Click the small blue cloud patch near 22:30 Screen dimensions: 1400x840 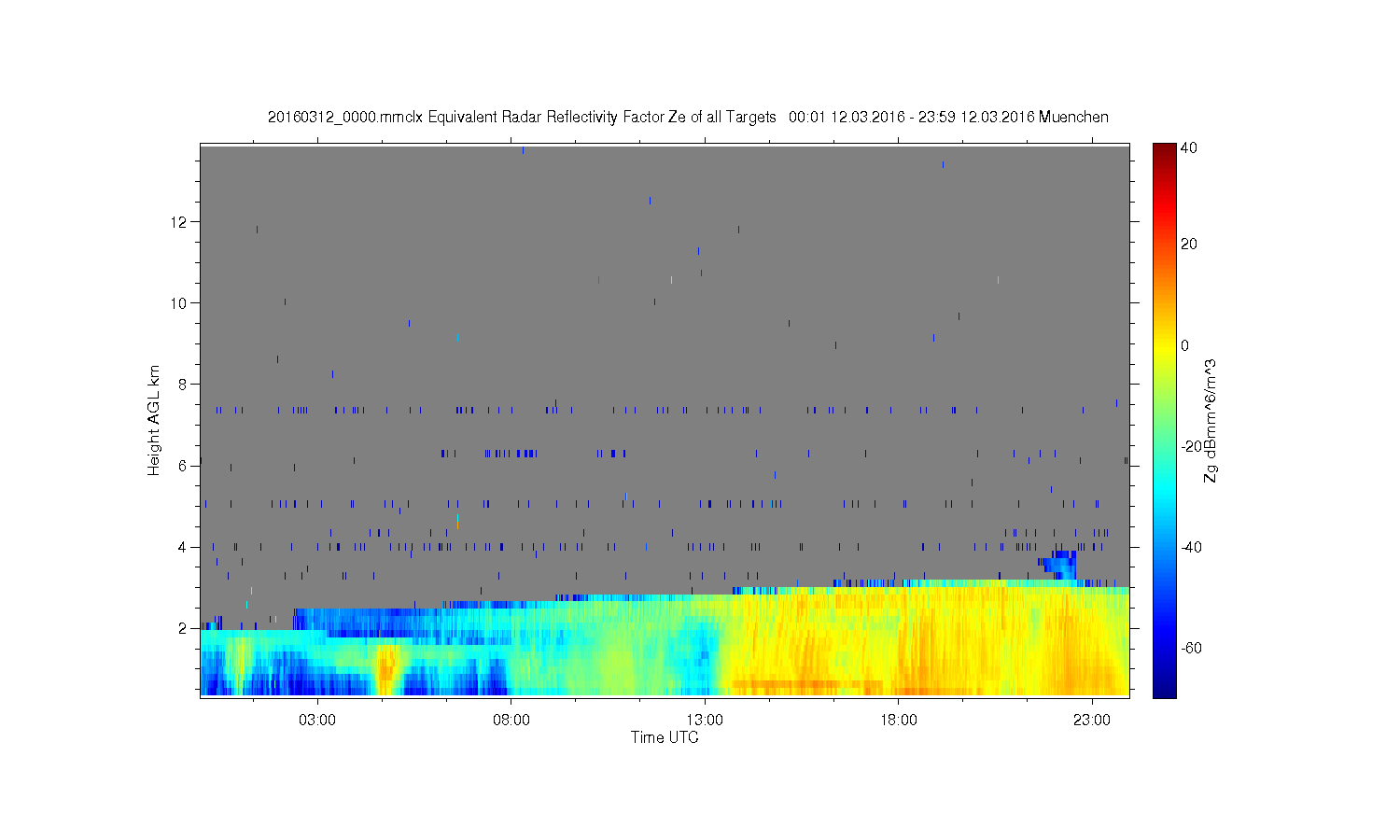click(x=1059, y=565)
